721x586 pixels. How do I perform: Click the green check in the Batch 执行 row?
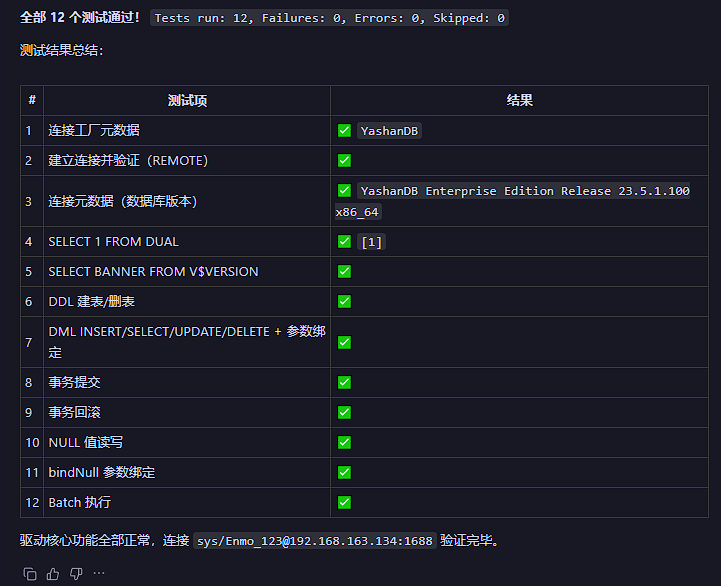[x=344, y=502]
